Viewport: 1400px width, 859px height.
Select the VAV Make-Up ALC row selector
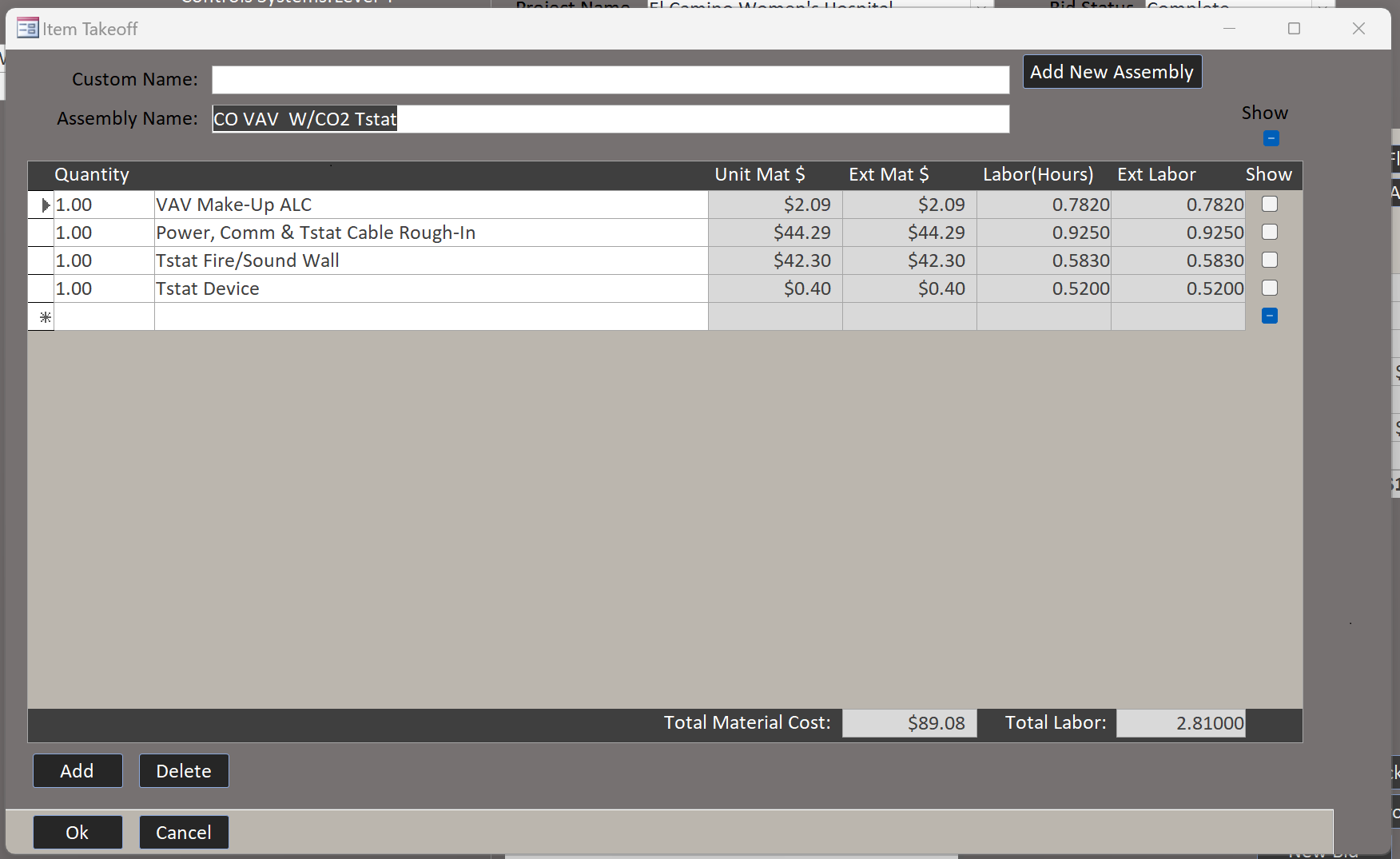(x=42, y=205)
